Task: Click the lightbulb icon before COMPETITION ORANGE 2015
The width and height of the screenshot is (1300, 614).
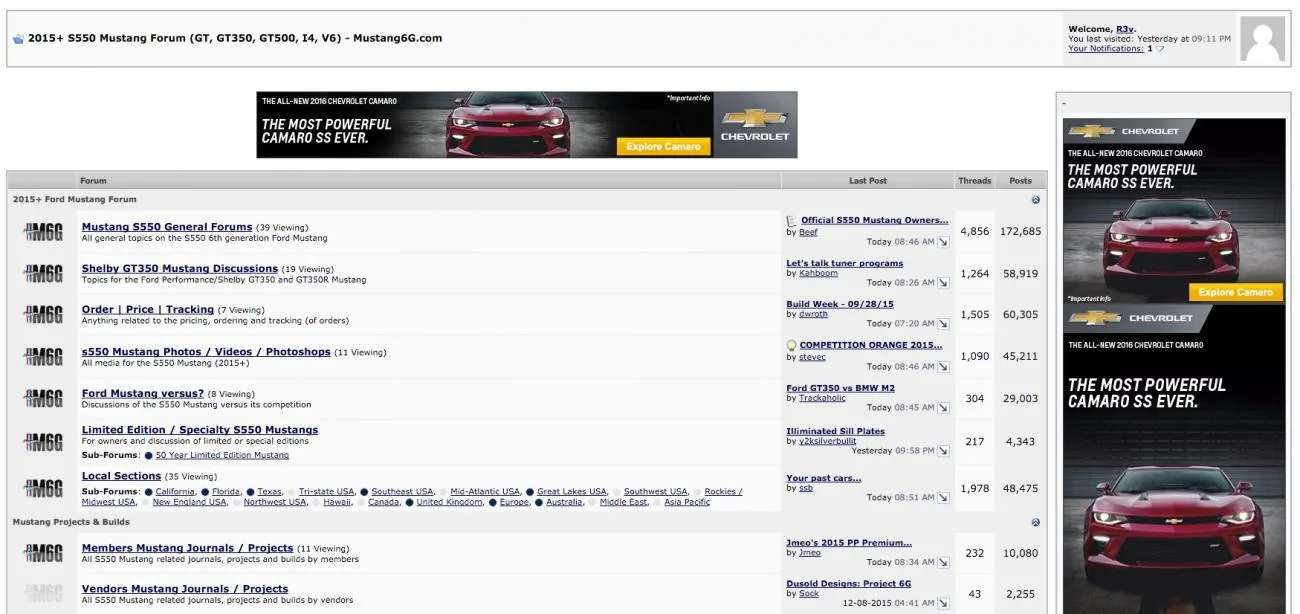Action: coord(792,345)
